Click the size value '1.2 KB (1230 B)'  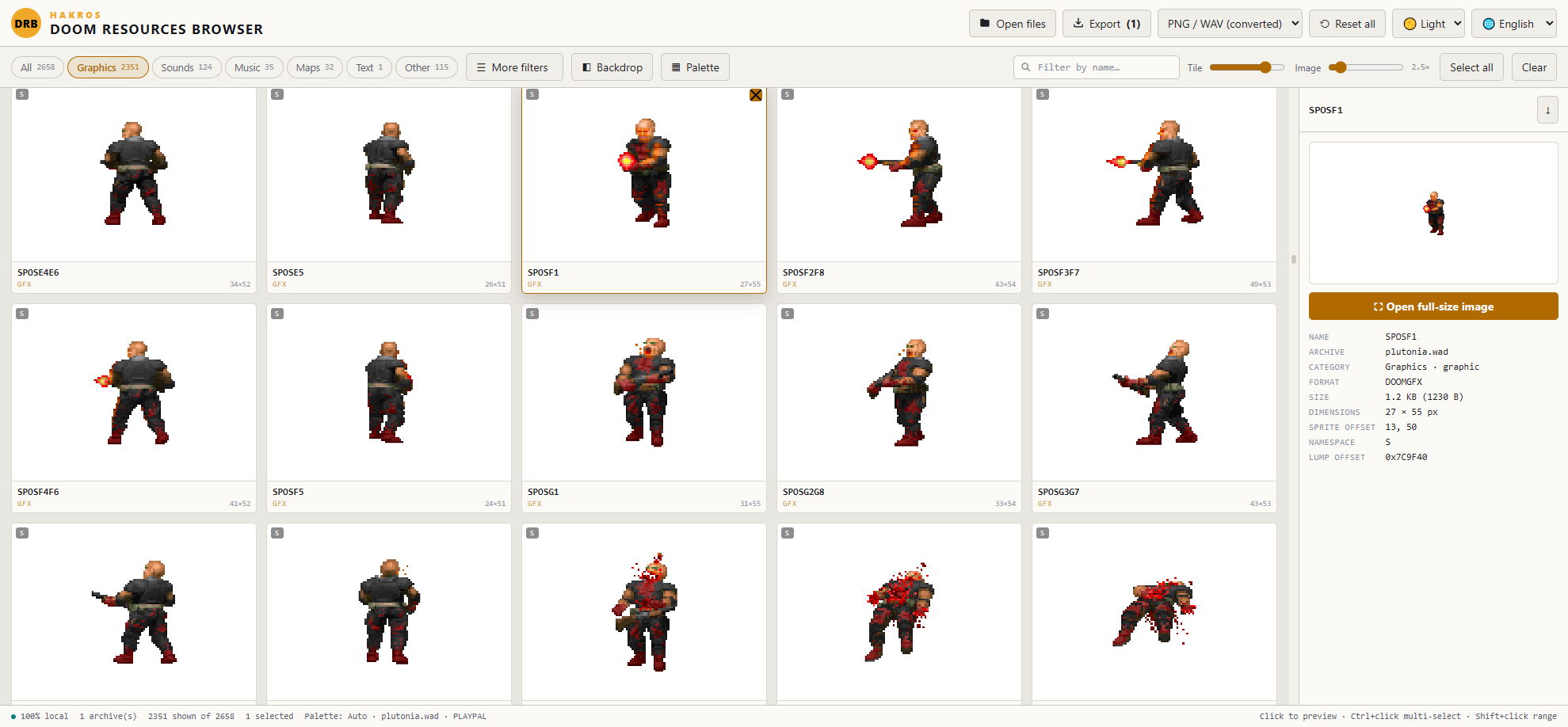tap(1424, 397)
